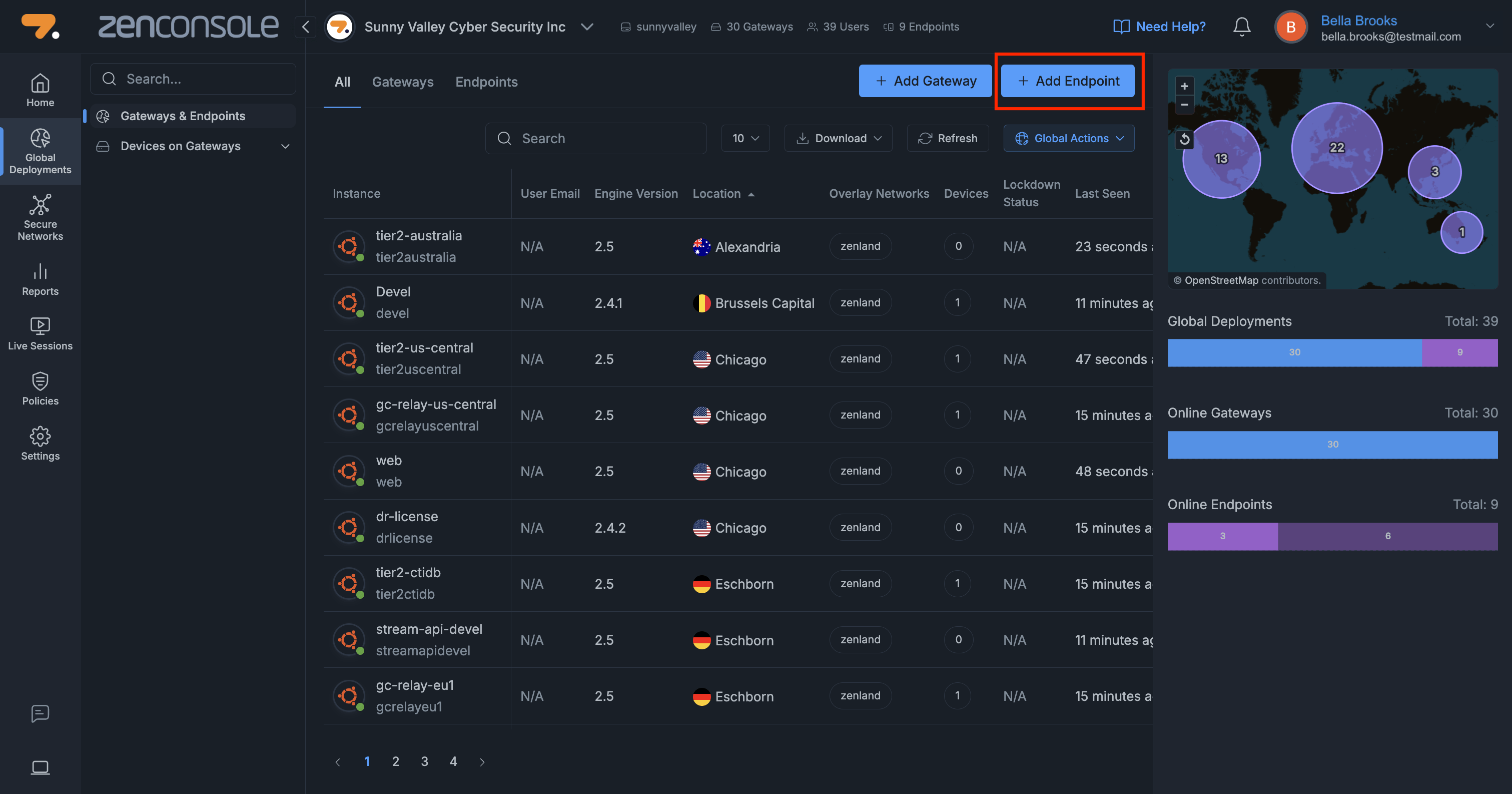Viewport: 1512px width, 794px height.
Task: Open the tier2-australia instance row
Action: tap(738, 246)
